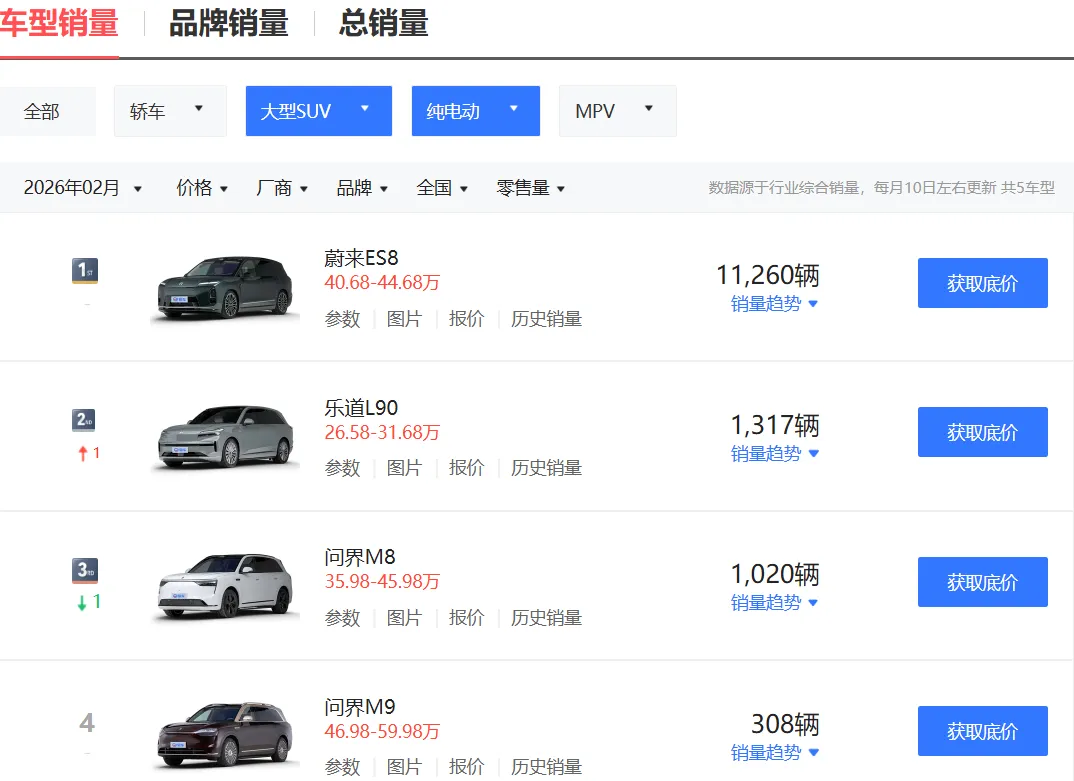The height and width of the screenshot is (781, 1074).
Task: Open 参数 for 问界M9
Action: point(342,767)
